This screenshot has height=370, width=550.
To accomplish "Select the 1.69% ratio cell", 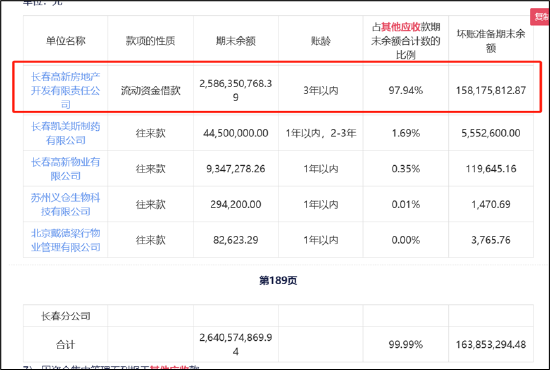I will pos(406,133).
